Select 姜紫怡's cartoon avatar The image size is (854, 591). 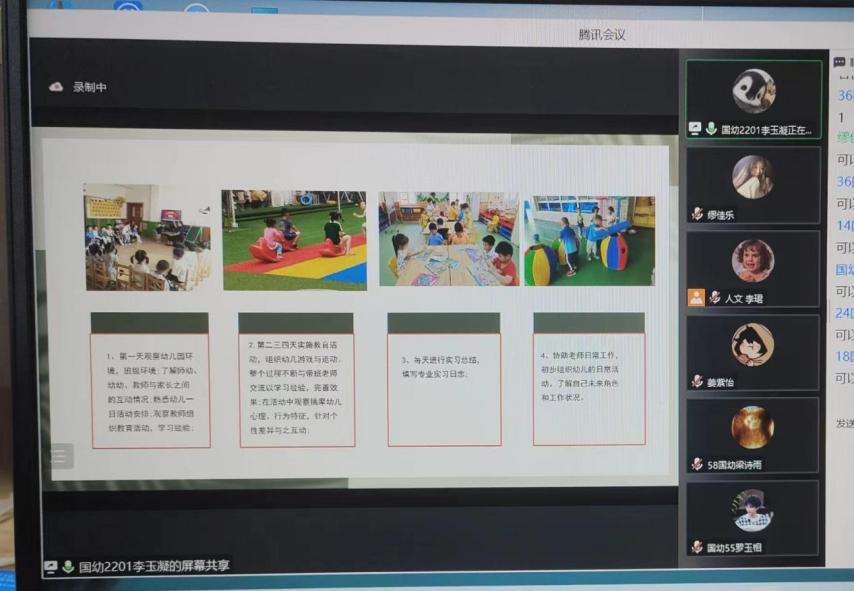click(752, 344)
